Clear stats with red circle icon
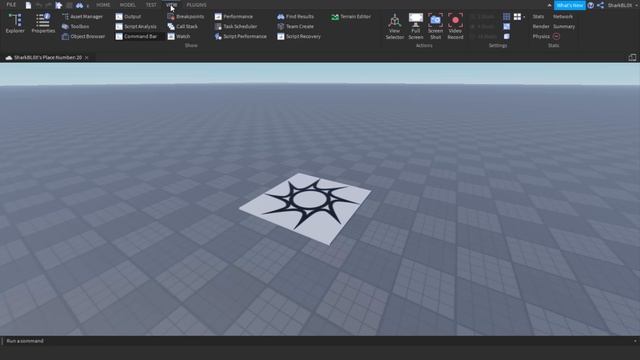The image size is (640, 360). pos(556,36)
